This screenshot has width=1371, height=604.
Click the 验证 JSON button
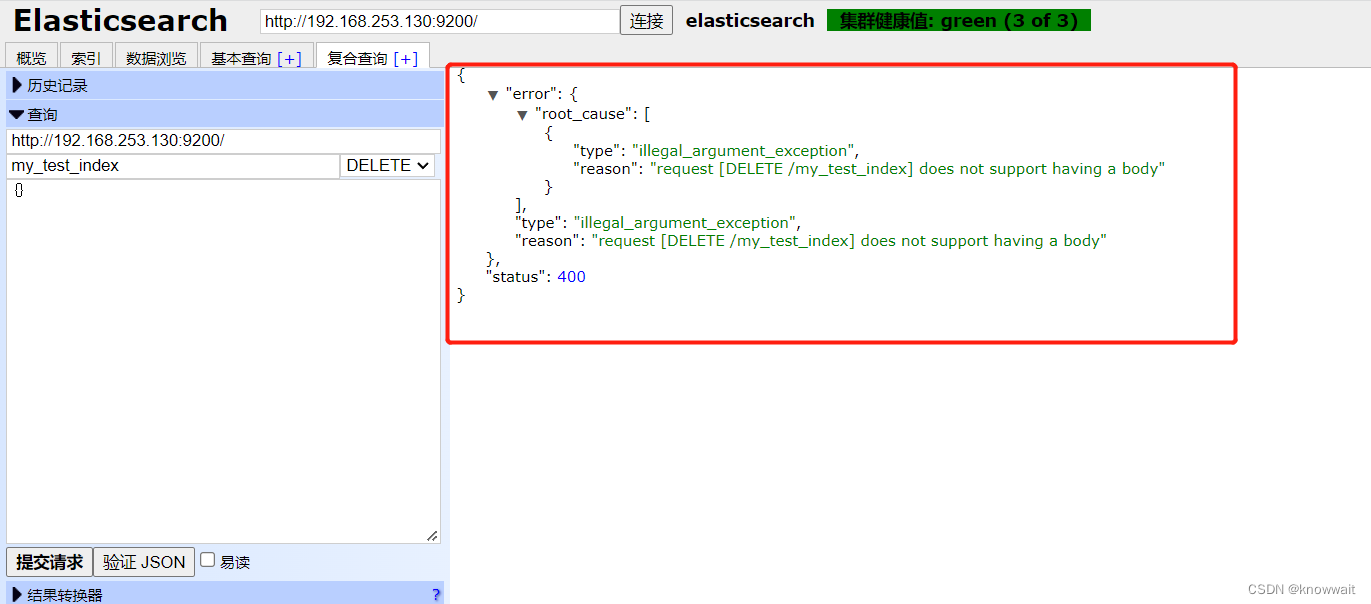point(144,562)
